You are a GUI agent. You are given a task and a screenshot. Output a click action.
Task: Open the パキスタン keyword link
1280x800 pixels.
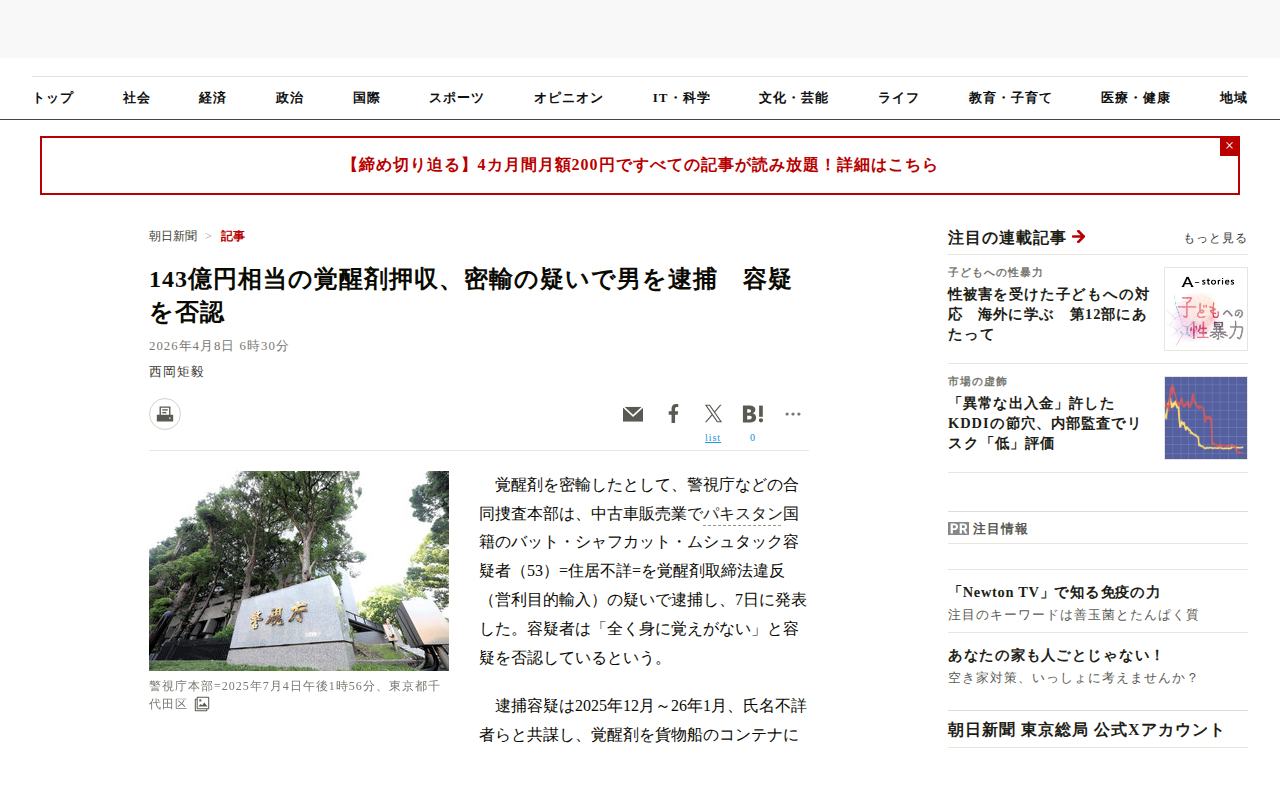741,514
